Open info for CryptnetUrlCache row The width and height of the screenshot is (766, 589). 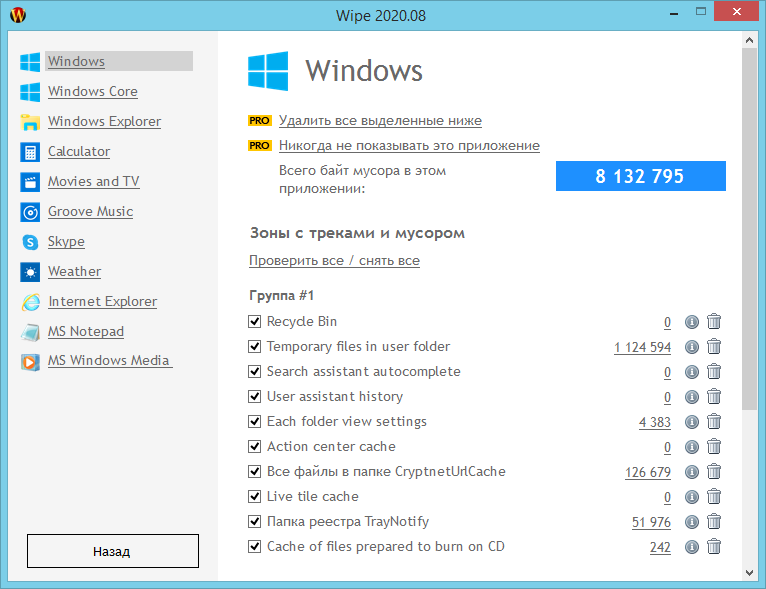pos(691,472)
